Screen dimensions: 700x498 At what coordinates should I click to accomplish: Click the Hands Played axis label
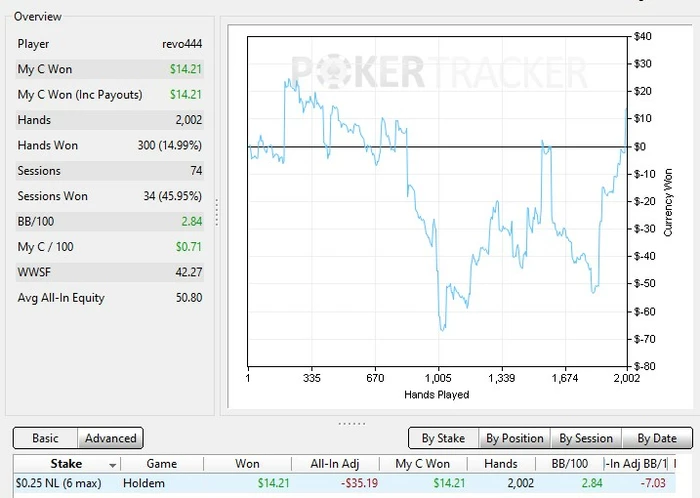coord(436,395)
